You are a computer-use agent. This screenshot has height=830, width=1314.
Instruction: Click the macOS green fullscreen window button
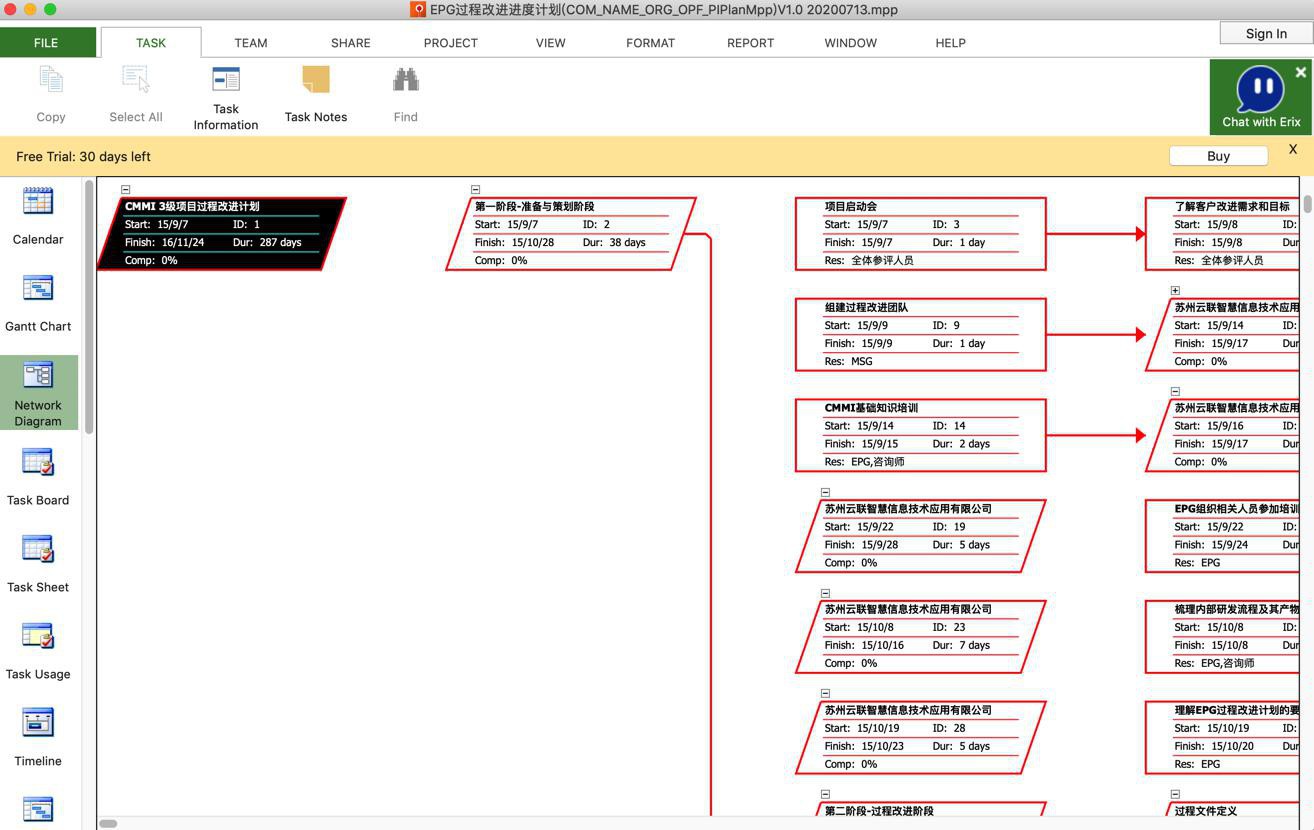[x=50, y=9]
